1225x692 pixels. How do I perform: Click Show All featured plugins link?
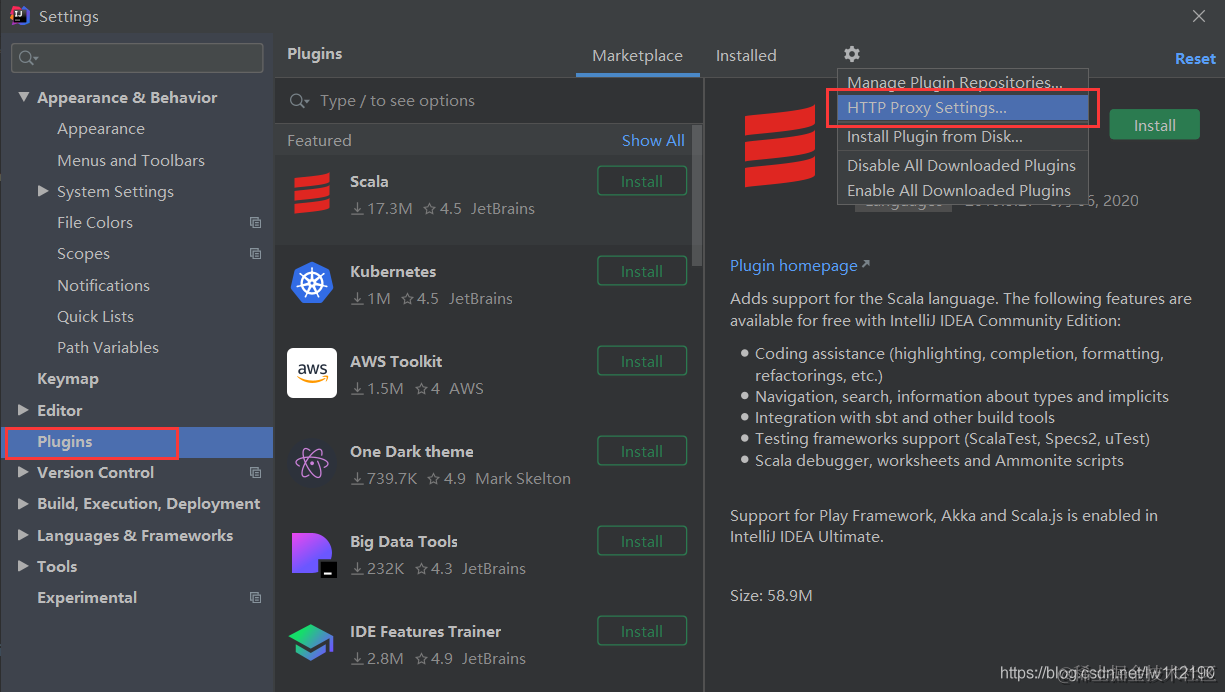point(653,141)
